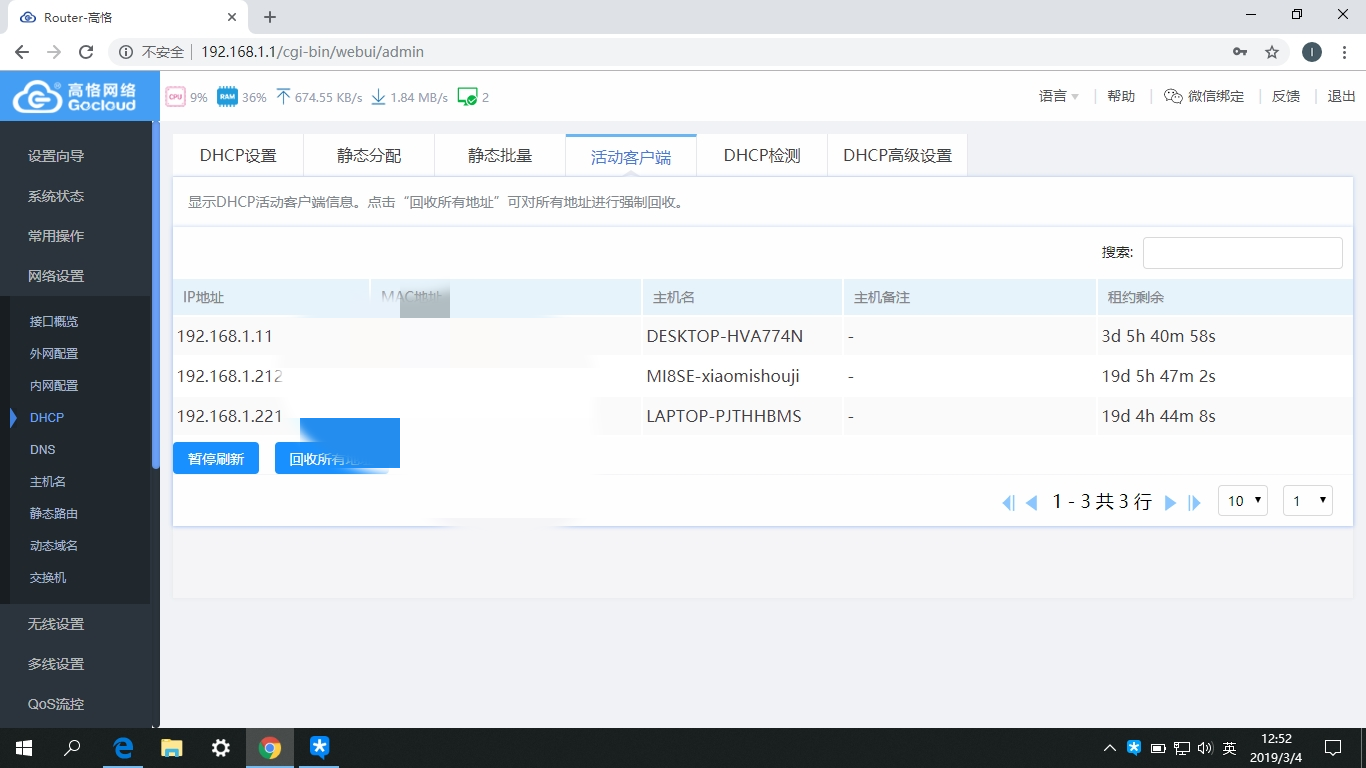This screenshot has height=768, width=1366.
Task: Click IP address 192.168.1.221
Action: pos(230,416)
